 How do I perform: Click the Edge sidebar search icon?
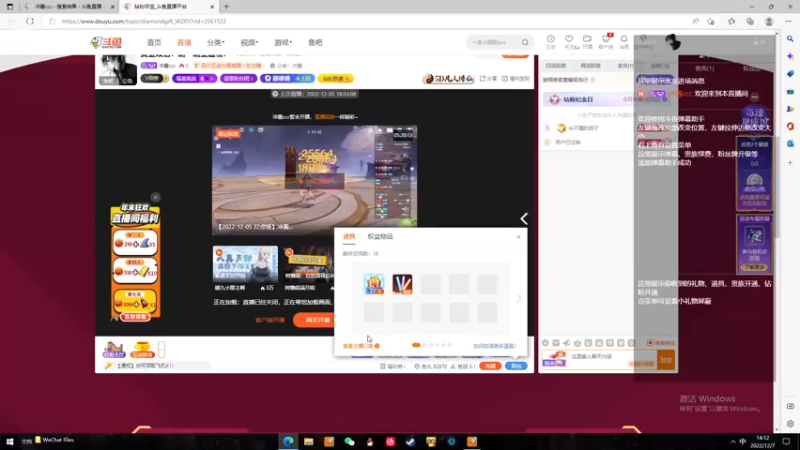pos(790,39)
